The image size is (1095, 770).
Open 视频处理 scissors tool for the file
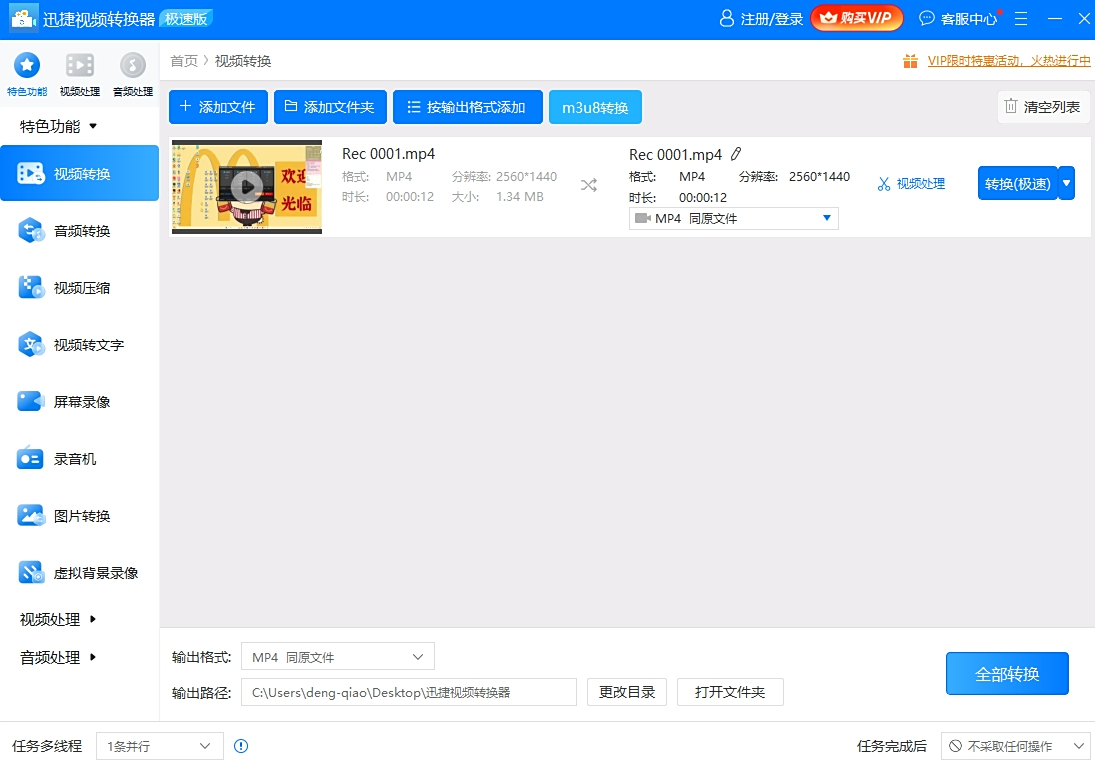(911, 184)
